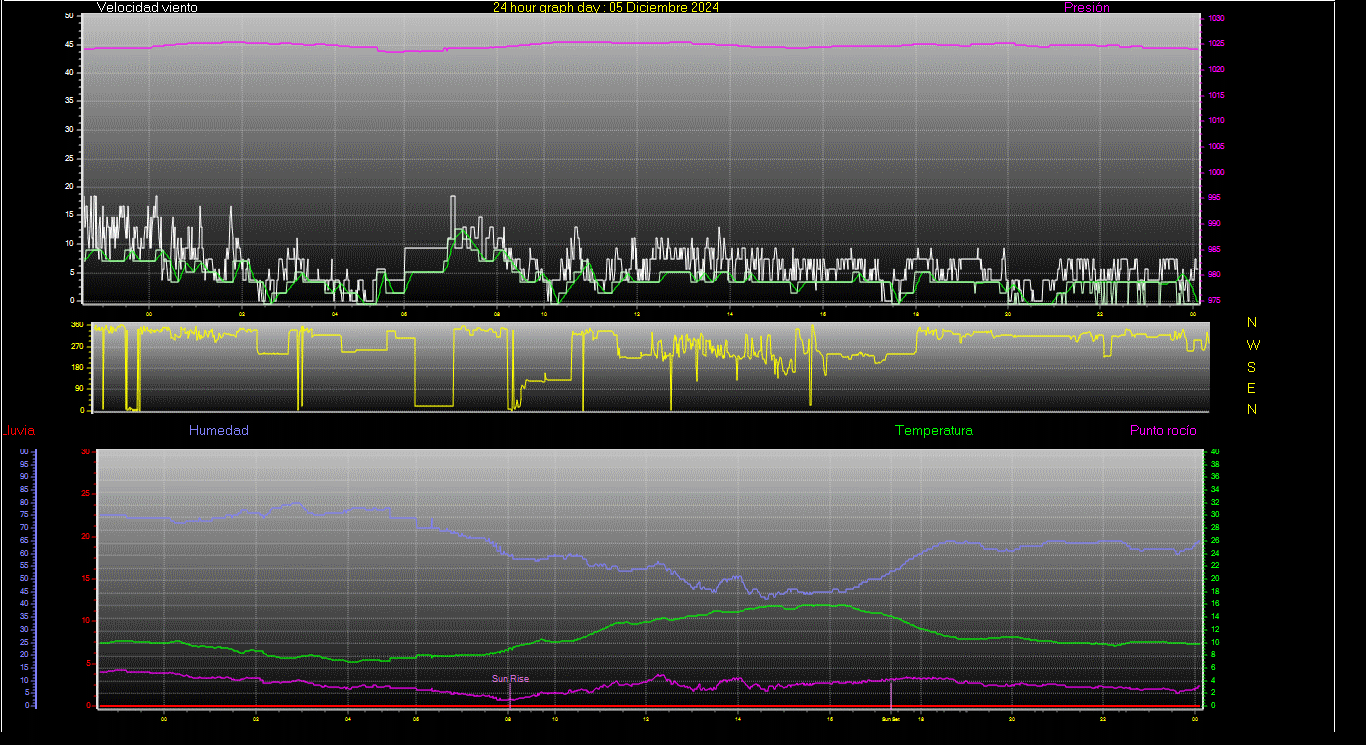Click hour '14' on wind speed chart time axis
The width and height of the screenshot is (1366, 745).
(x=731, y=314)
